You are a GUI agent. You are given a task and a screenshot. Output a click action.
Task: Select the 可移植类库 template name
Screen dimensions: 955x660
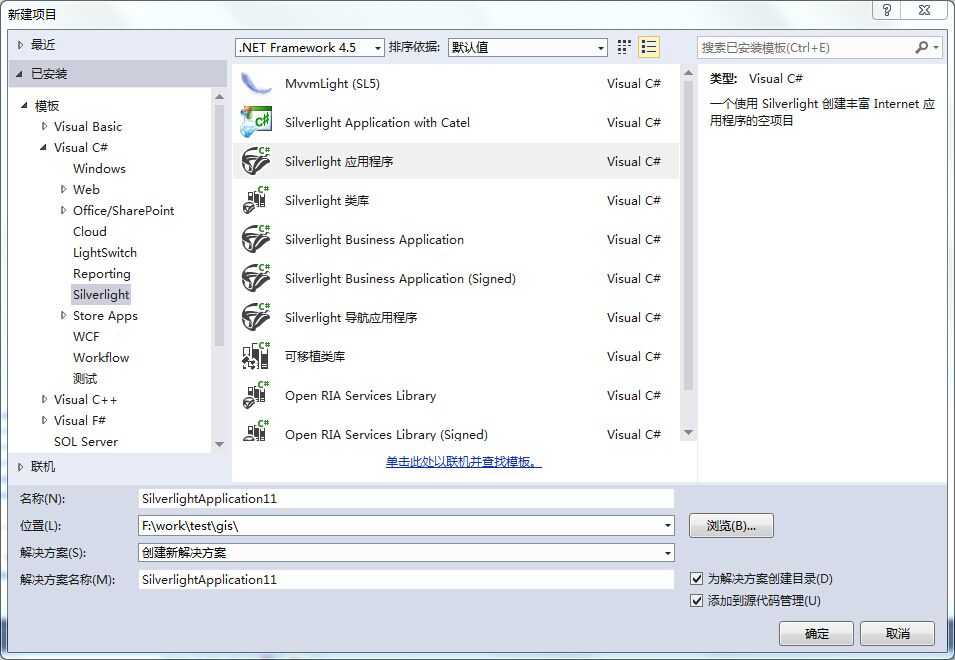click(x=315, y=356)
